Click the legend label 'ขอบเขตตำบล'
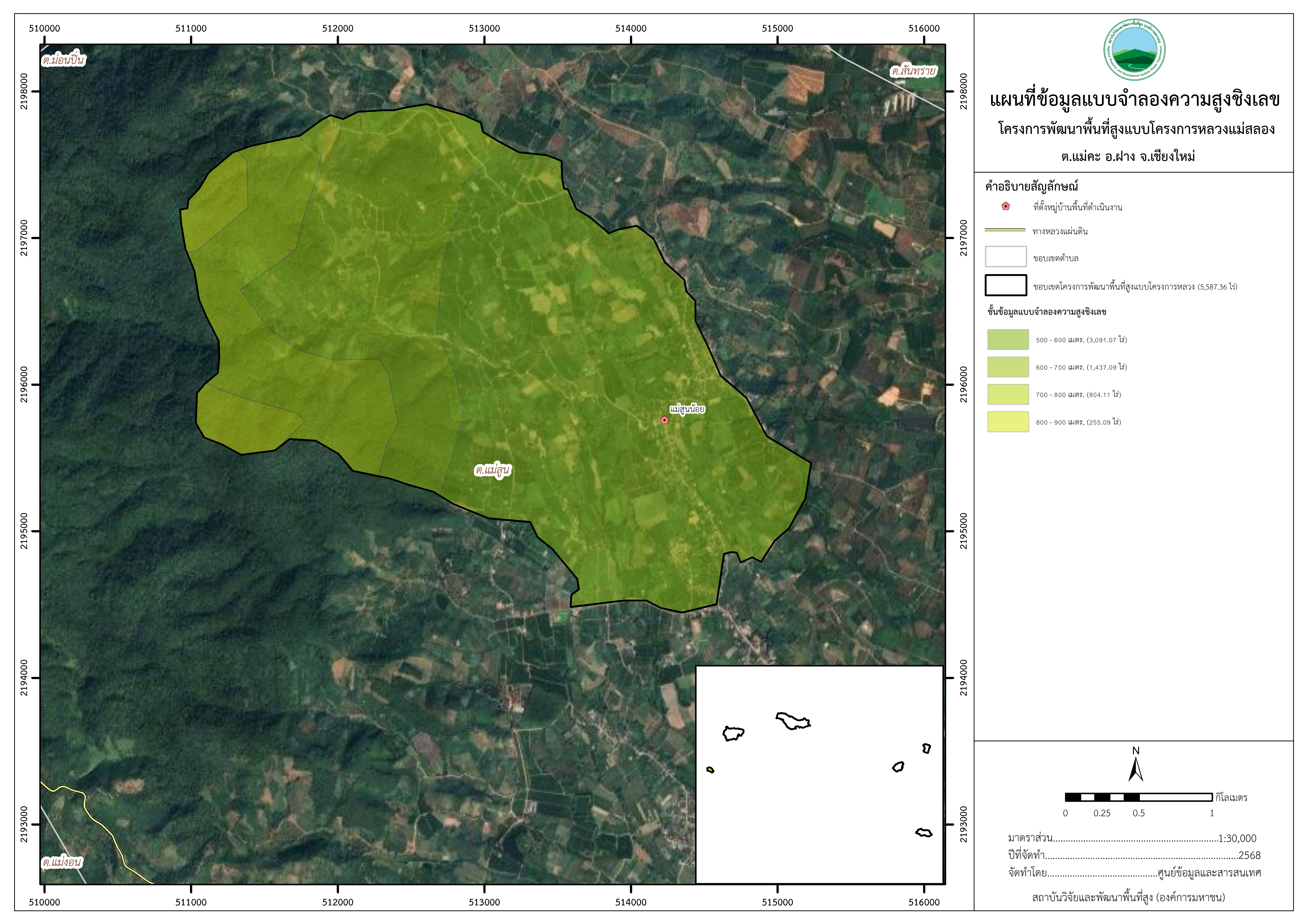1306x924 pixels. [x=1056, y=258]
